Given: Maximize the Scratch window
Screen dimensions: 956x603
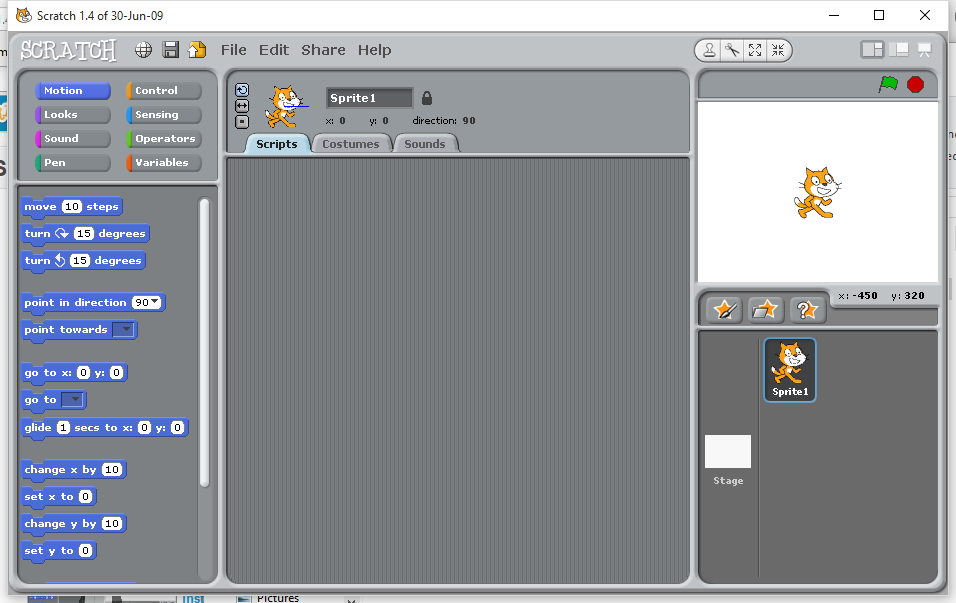Looking at the screenshot, I should click(x=879, y=15).
